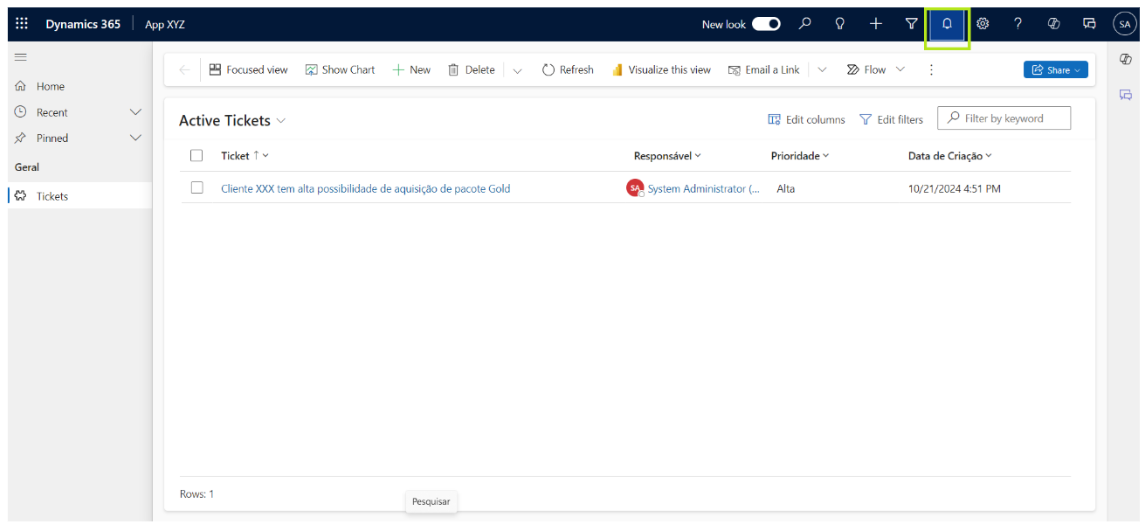
Task: Open the Cliente XXX ticket link
Action: pos(365,188)
